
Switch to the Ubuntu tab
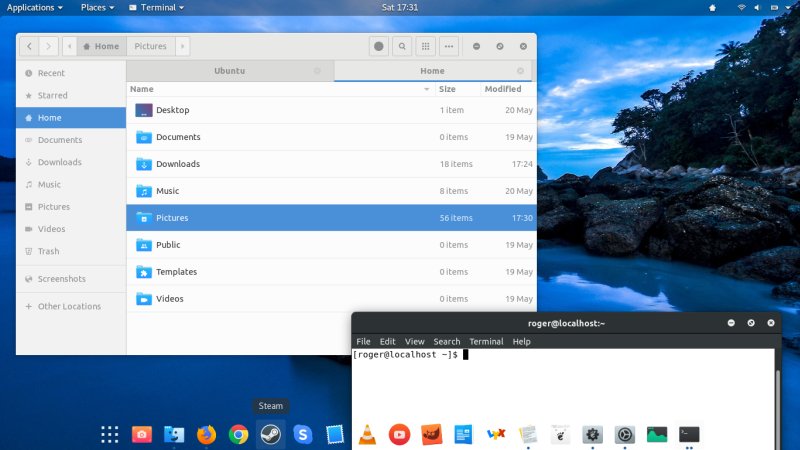pos(229,71)
